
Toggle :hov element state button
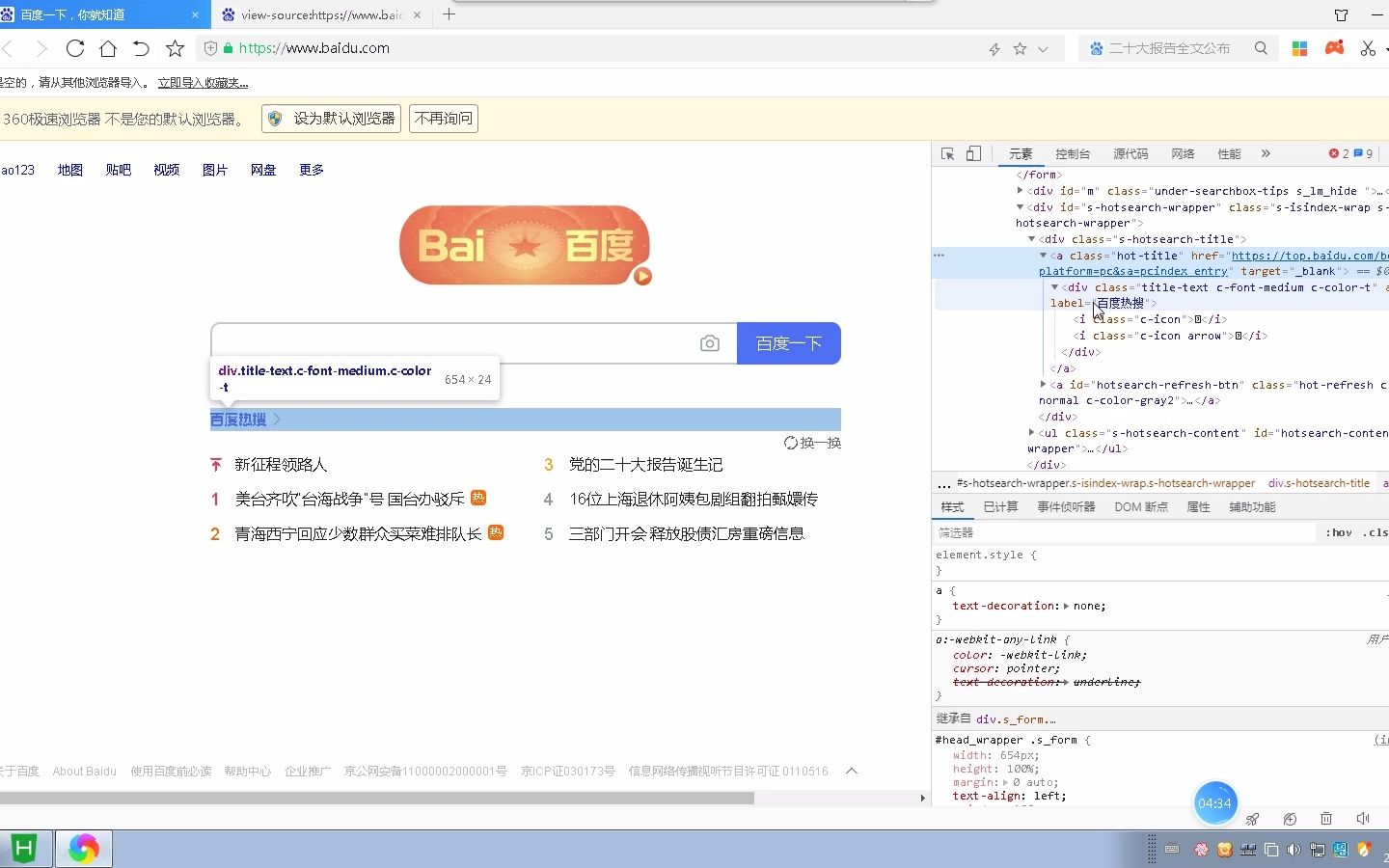pyautogui.click(x=1338, y=532)
